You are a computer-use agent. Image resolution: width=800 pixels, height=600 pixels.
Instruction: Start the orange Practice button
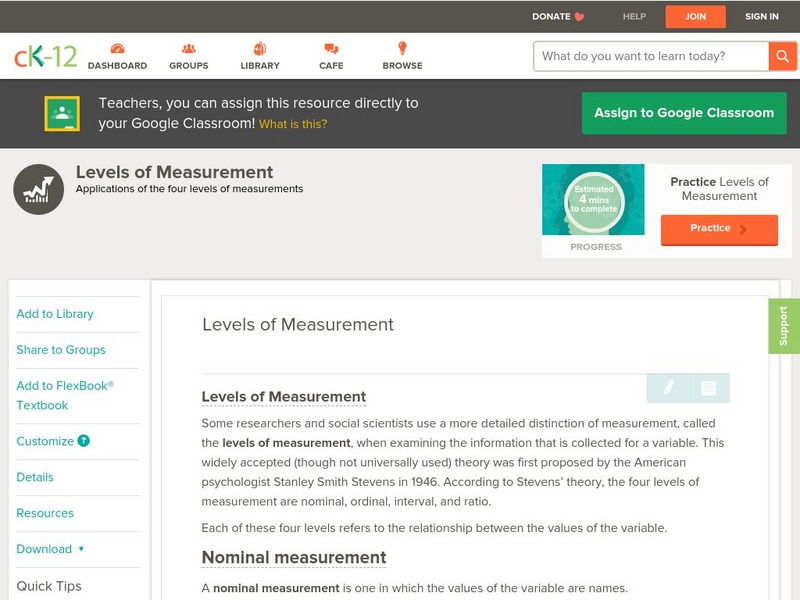coord(719,229)
